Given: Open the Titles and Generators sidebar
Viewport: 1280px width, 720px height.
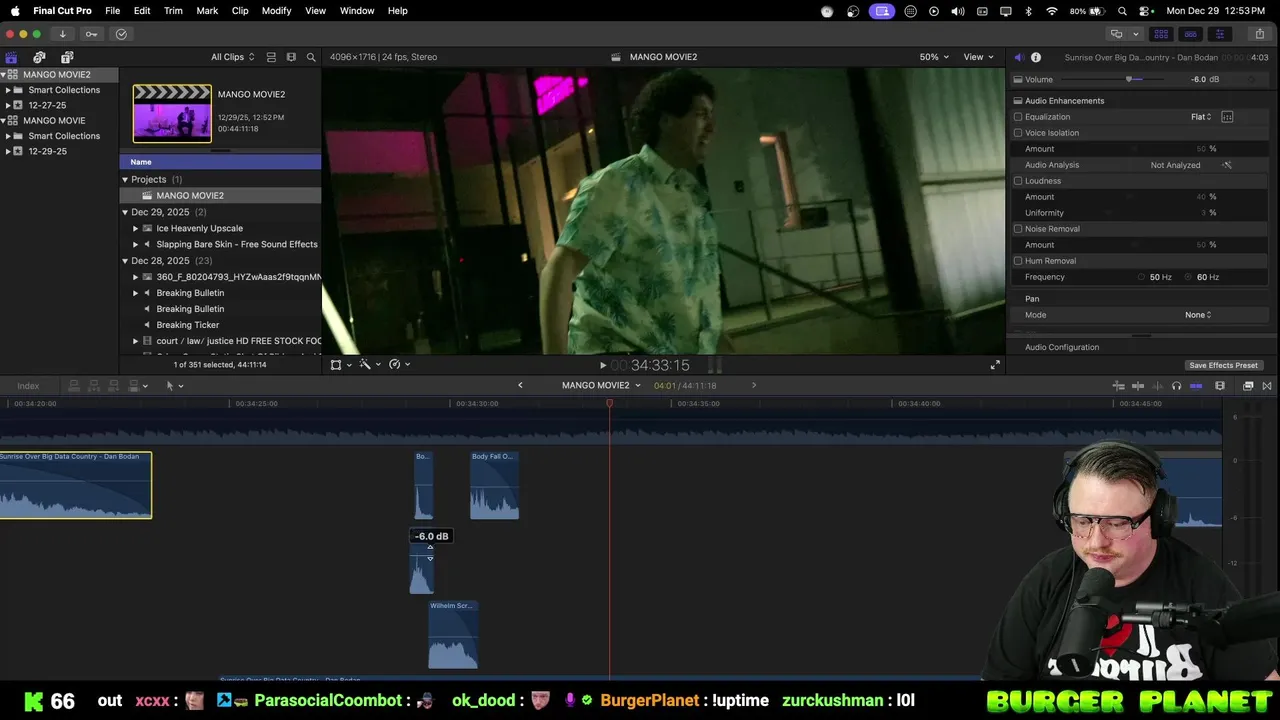Looking at the screenshot, I should click(67, 57).
